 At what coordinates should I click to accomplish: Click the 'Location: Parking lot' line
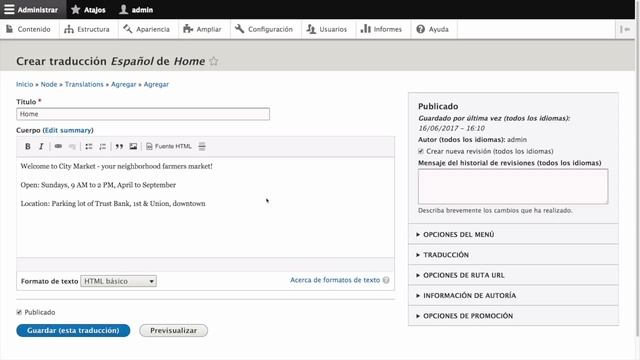coord(113,204)
